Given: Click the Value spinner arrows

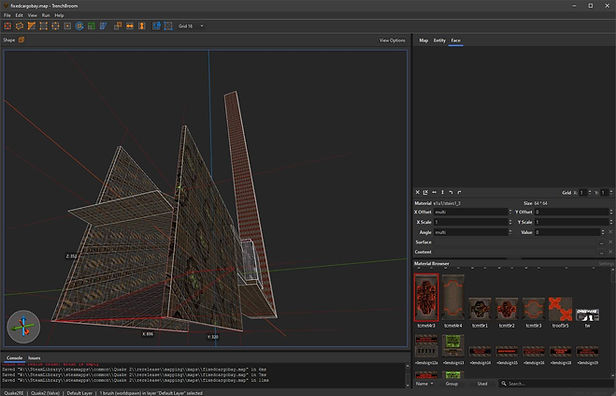Looking at the screenshot, I should 603,232.
